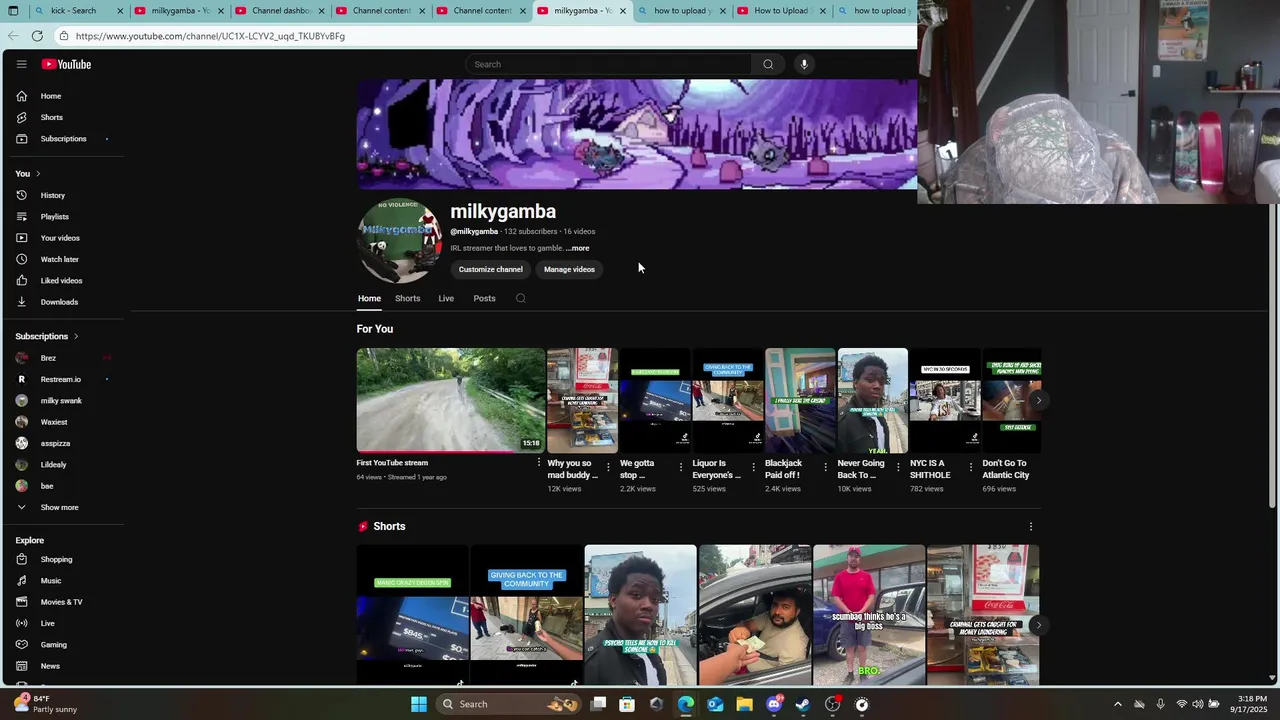Image resolution: width=1280 pixels, height=720 pixels.
Task: Open options for First YouTube stream video
Action: coord(538,463)
